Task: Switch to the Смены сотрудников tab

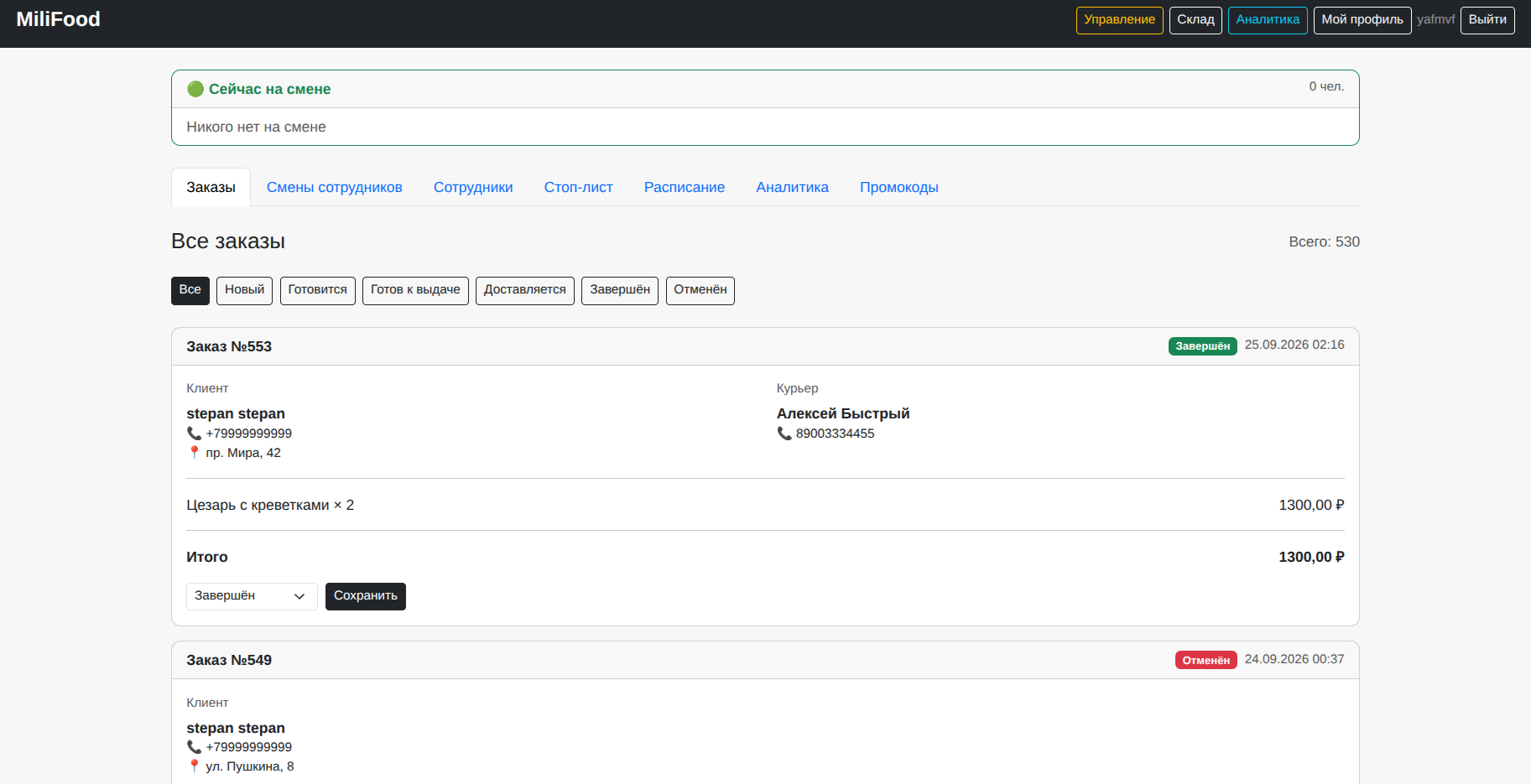Action: pos(335,187)
